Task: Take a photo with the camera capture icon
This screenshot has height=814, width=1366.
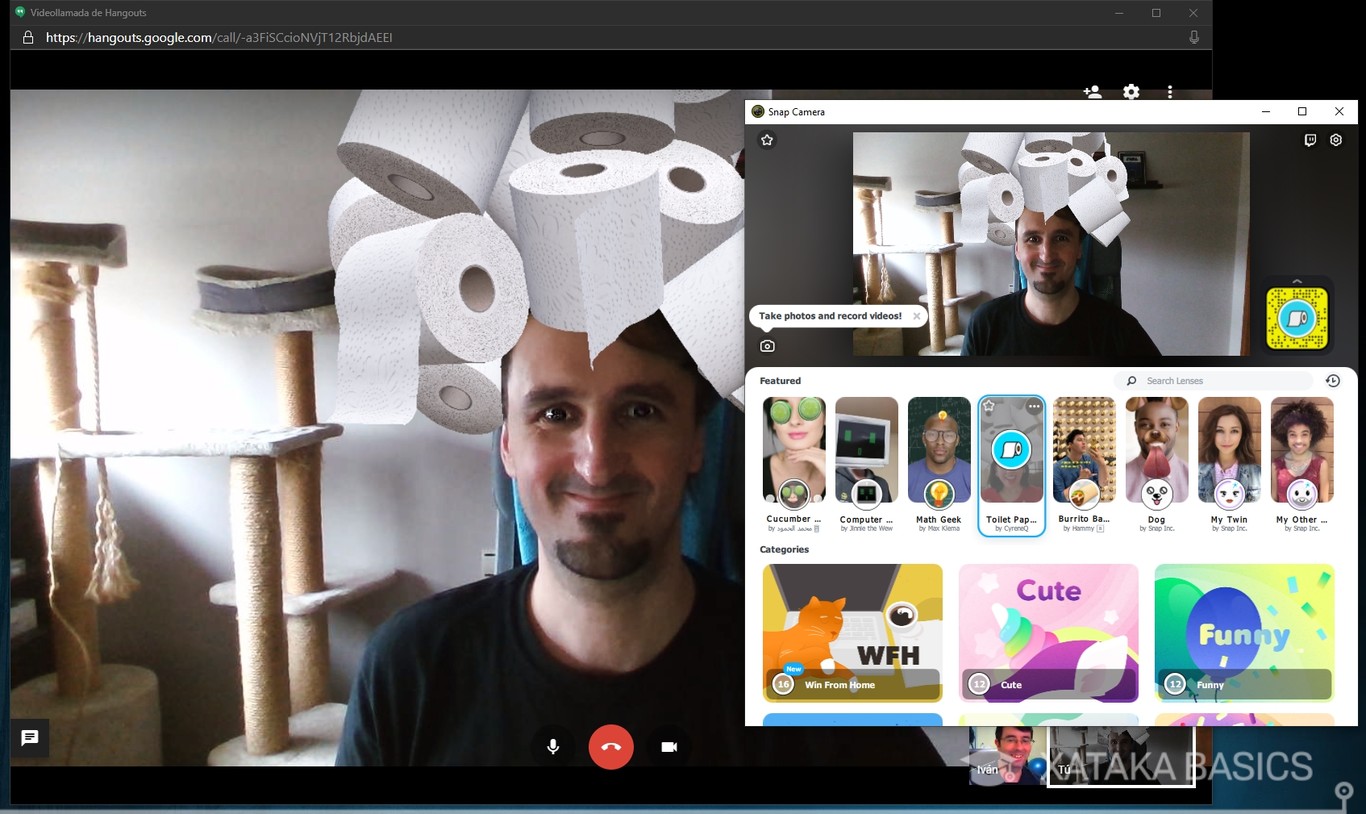Action: [767, 345]
